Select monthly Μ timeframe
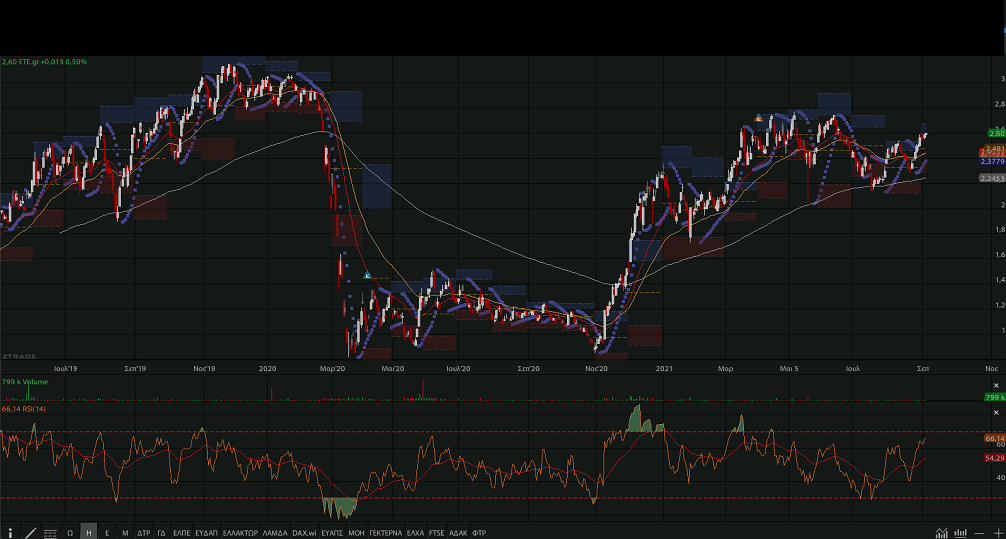This screenshot has height=539, width=1006. (125, 533)
